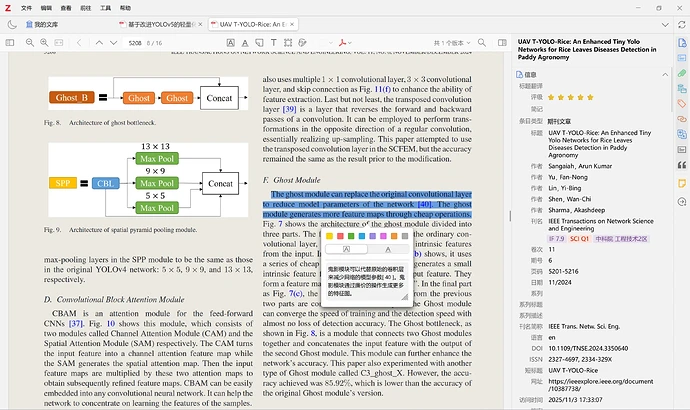Collapse the 信息 section in item pane
The width and height of the screenshot is (690, 410).
(665, 74)
